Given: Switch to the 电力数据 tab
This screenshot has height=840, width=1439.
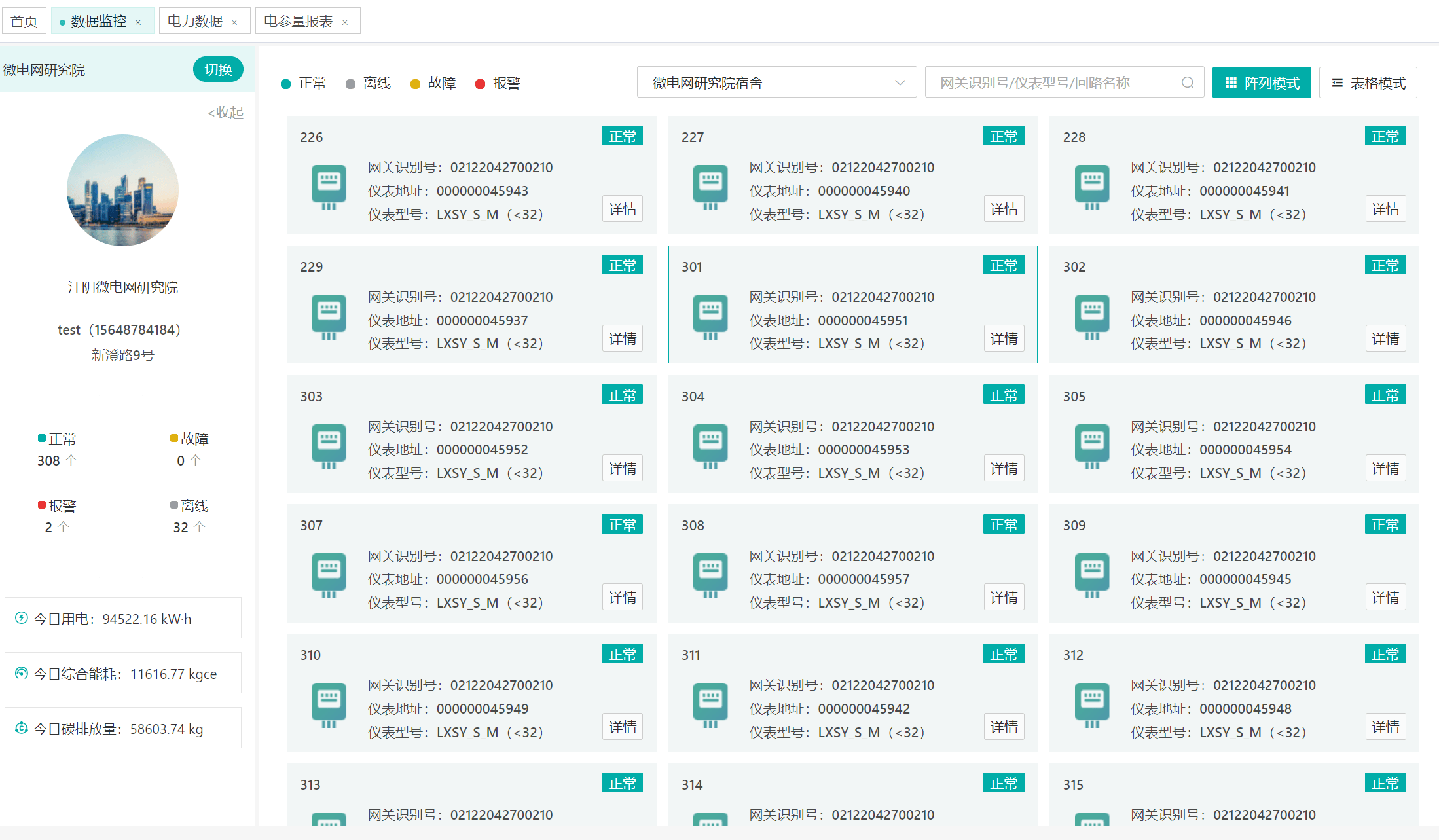Looking at the screenshot, I should [194, 22].
